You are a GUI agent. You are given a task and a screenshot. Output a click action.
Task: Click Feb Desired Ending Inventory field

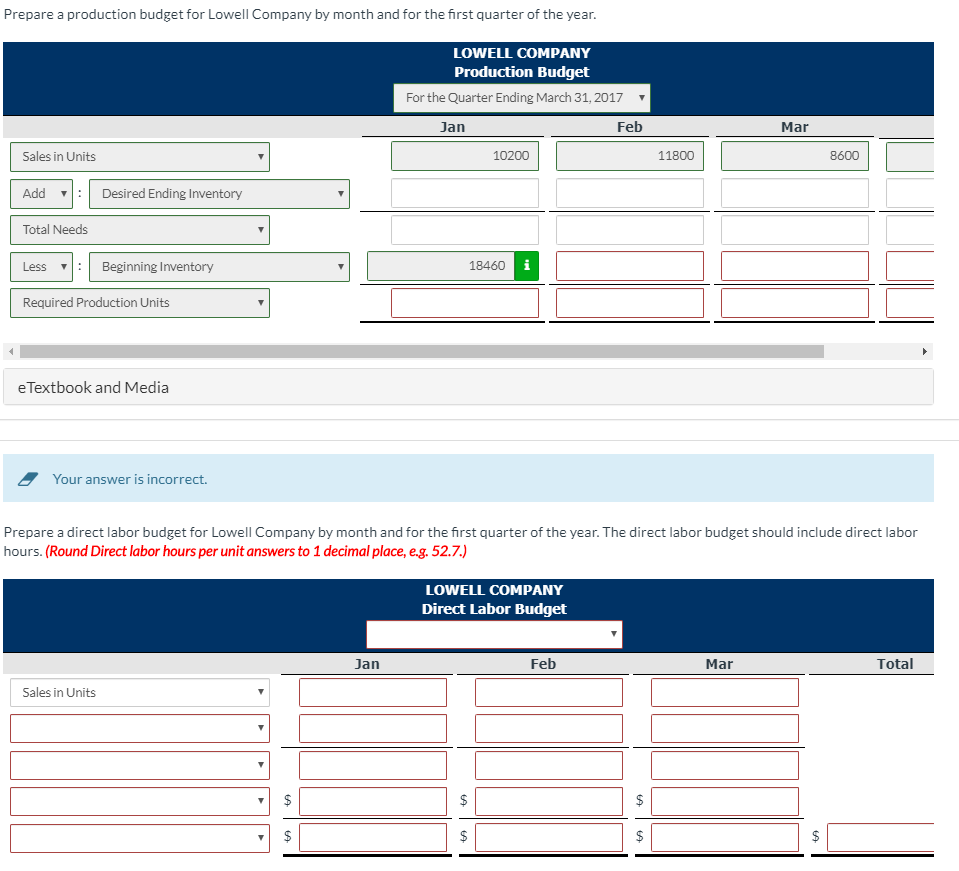pos(630,193)
